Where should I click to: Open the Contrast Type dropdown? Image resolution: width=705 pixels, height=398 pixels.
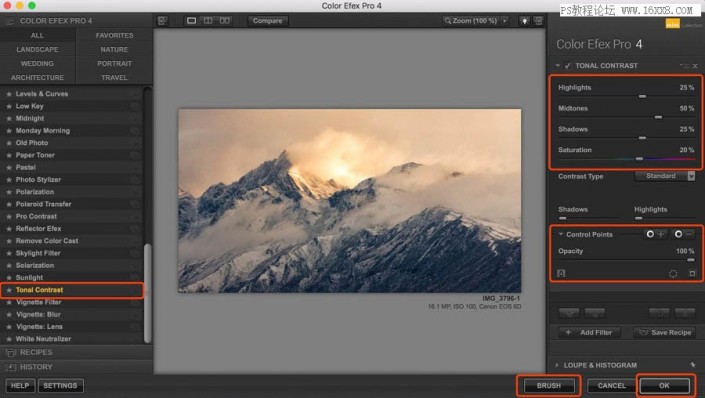(665, 176)
